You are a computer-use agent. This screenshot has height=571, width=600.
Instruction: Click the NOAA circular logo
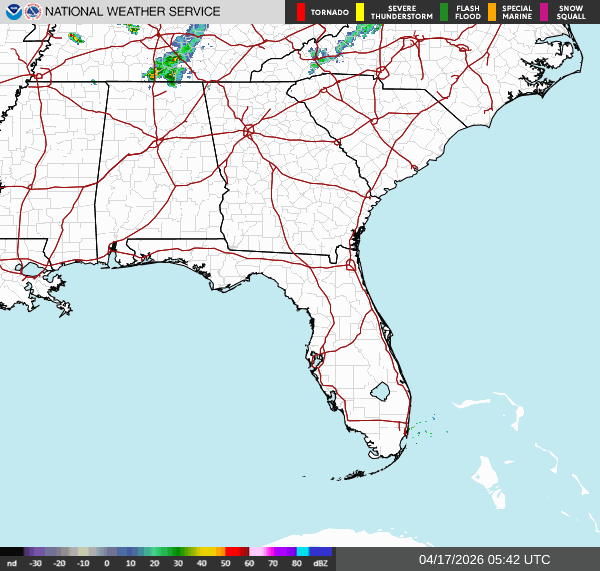coord(13,12)
